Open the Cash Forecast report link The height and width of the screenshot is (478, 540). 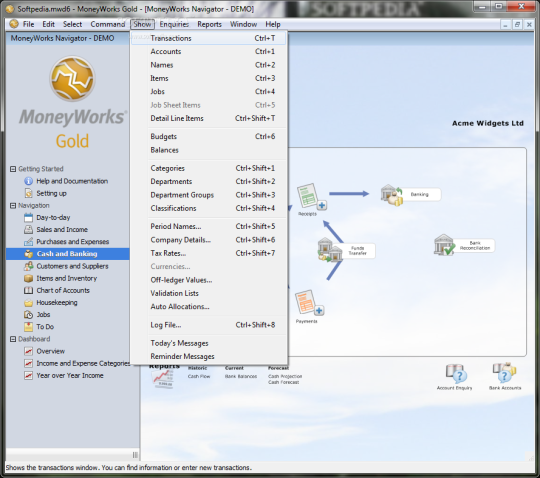pos(283,382)
